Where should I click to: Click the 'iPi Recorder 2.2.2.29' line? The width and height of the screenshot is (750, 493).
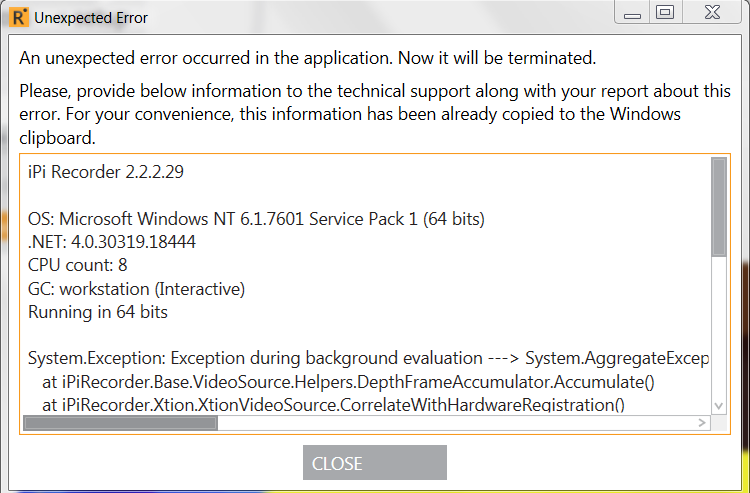click(106, 172)
